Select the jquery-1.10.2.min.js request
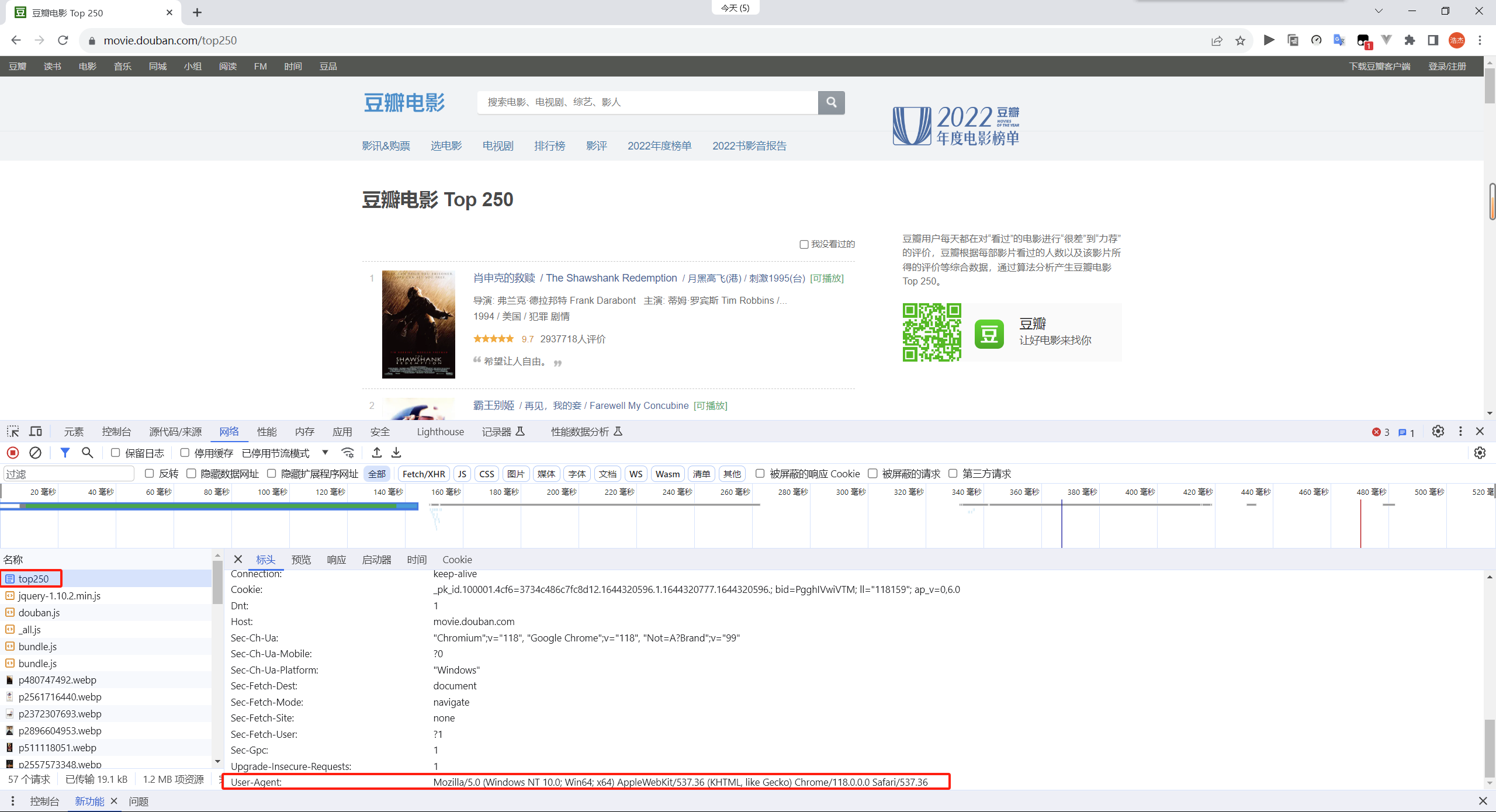Image resolution: width=1496 pixels, height=812 pixels. (x=106, y=596)
